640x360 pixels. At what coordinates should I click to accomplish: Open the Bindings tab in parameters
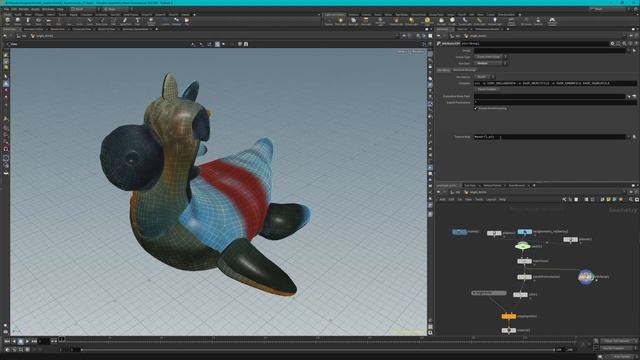pos(464,70)
